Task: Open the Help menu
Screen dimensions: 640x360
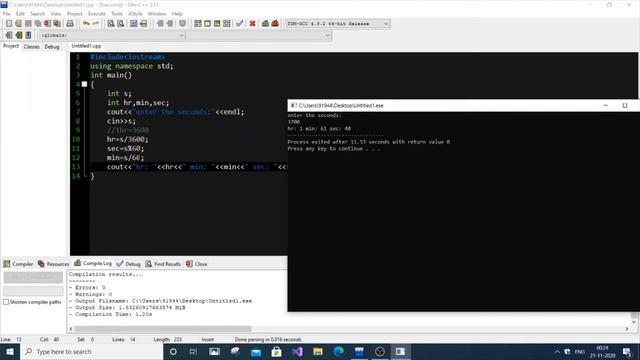Action: tap(177, 13)
